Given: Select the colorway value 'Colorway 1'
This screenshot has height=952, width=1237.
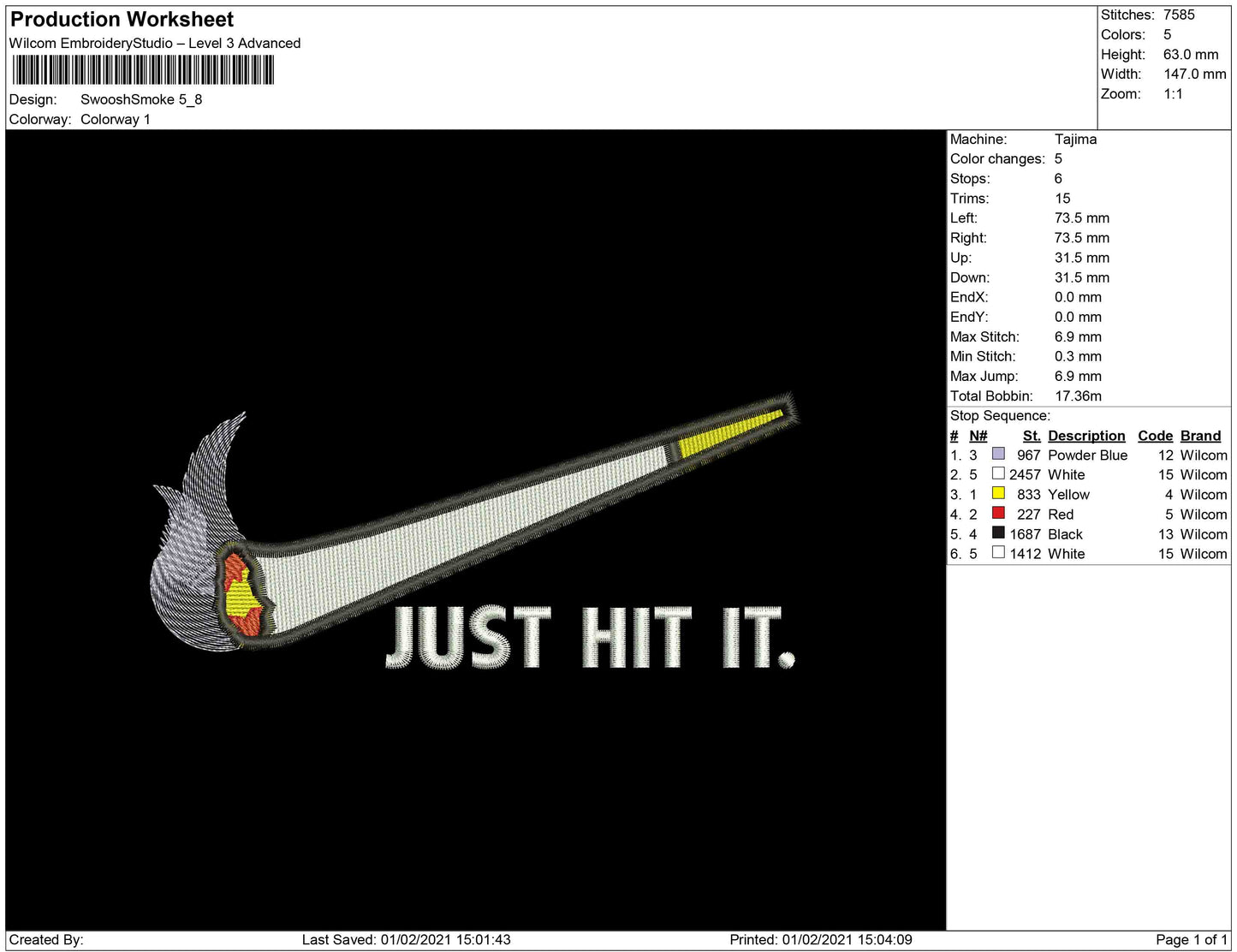Looking at the screenshot, I should [x=116, y=119].
